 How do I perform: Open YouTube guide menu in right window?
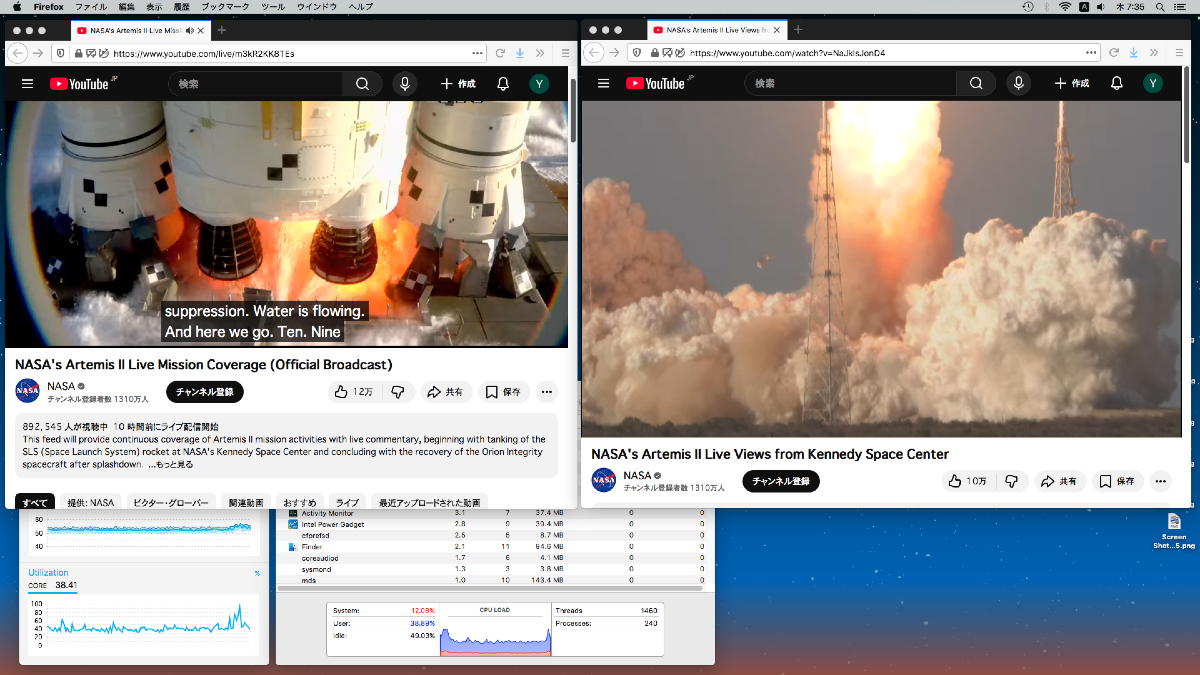[x=603, y=84]
